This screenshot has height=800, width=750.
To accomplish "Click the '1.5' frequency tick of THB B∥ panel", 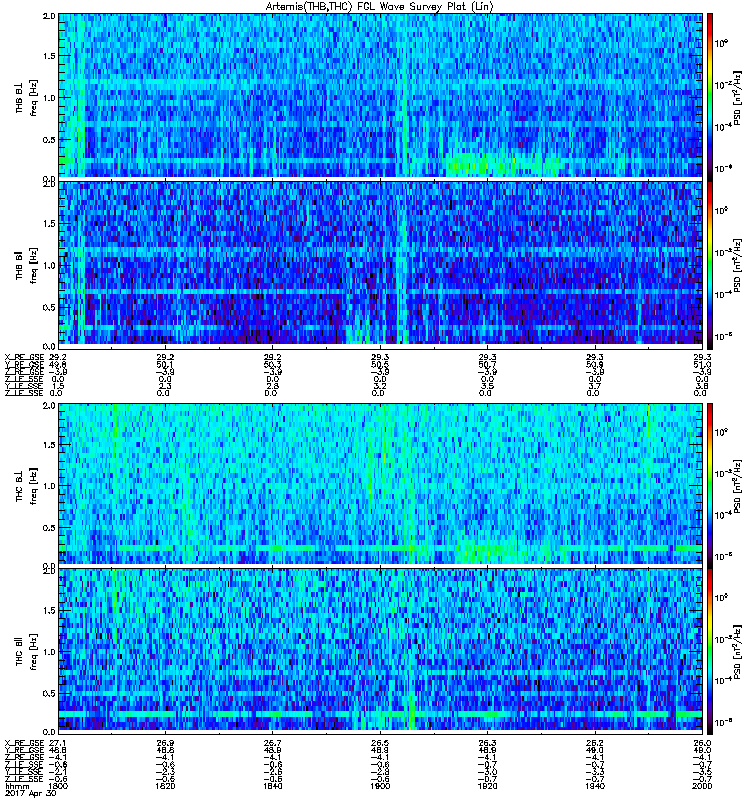I will 49,223.
